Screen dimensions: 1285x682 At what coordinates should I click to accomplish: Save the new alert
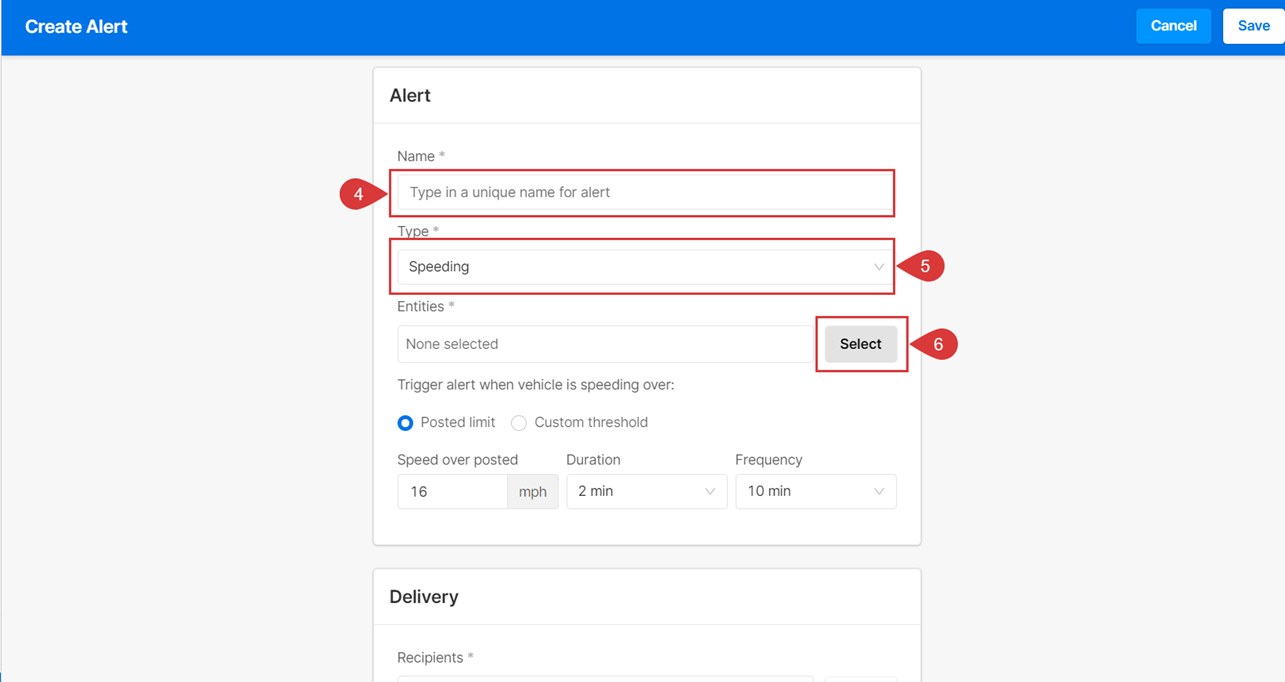point(1252,26)
